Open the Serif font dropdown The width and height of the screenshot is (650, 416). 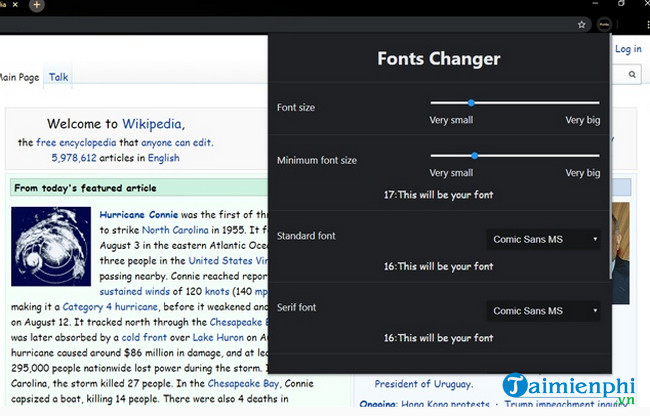point(543,311)
